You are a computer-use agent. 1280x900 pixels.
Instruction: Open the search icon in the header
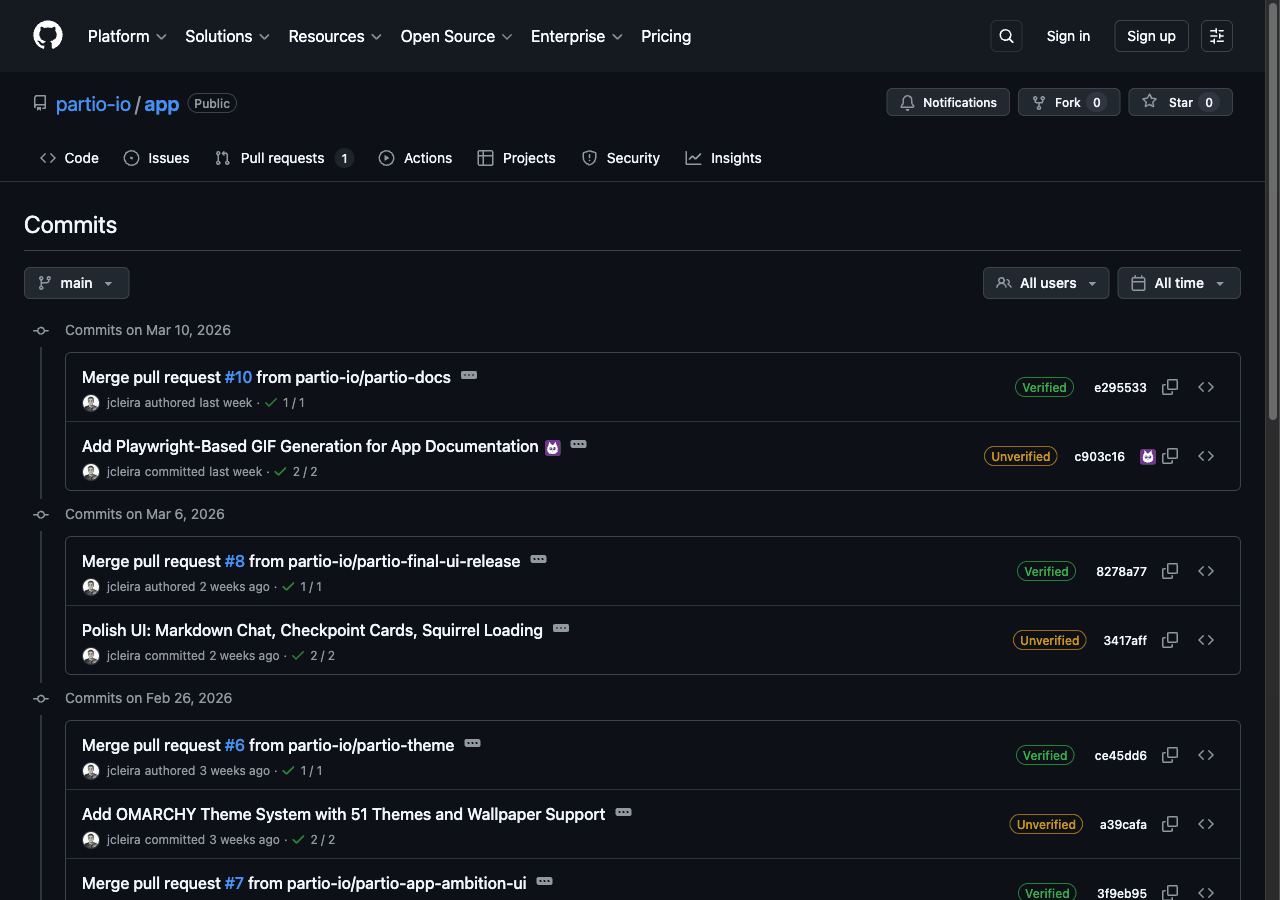coord(1006,36)
